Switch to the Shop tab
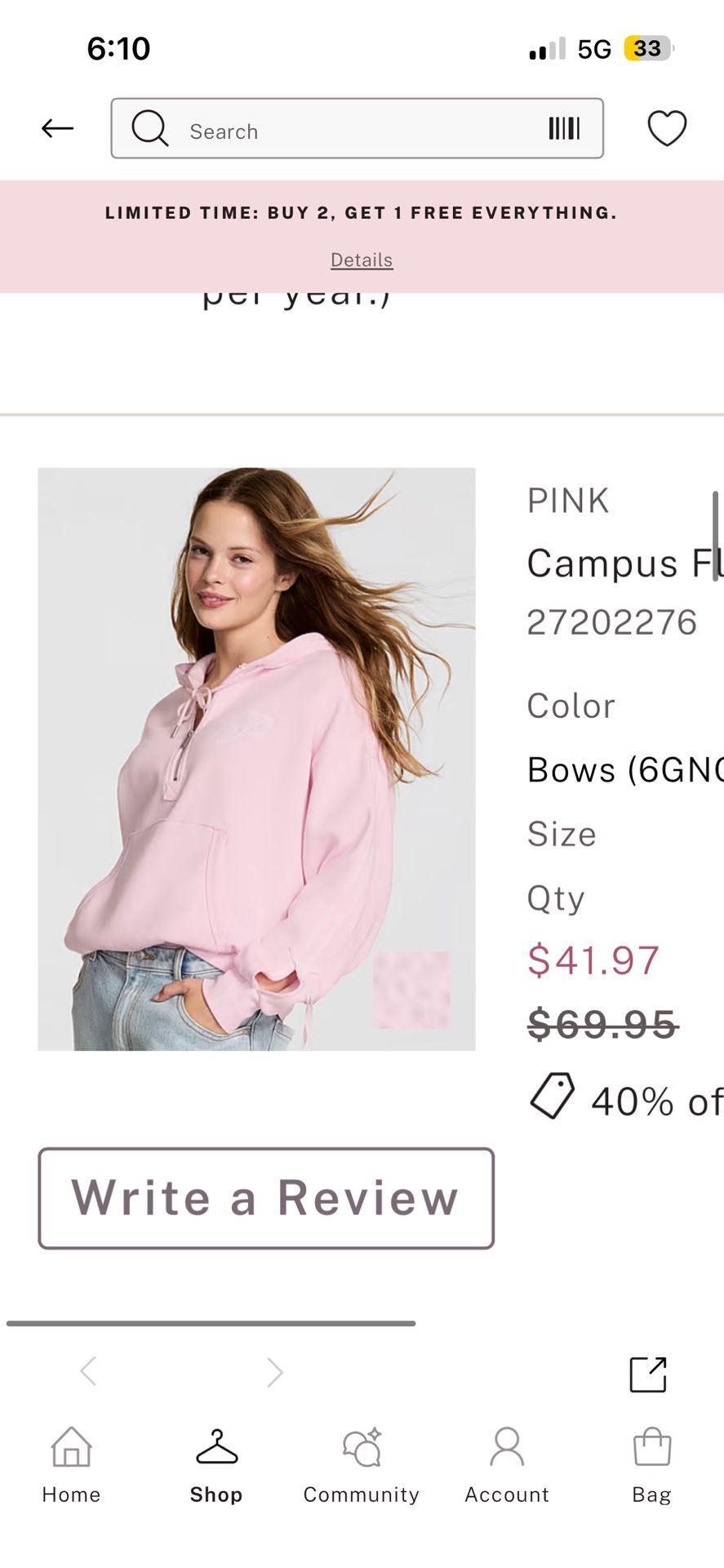Image resolution: width=724 pixels, height=1568 pixels. click(x=216, y=1463)
